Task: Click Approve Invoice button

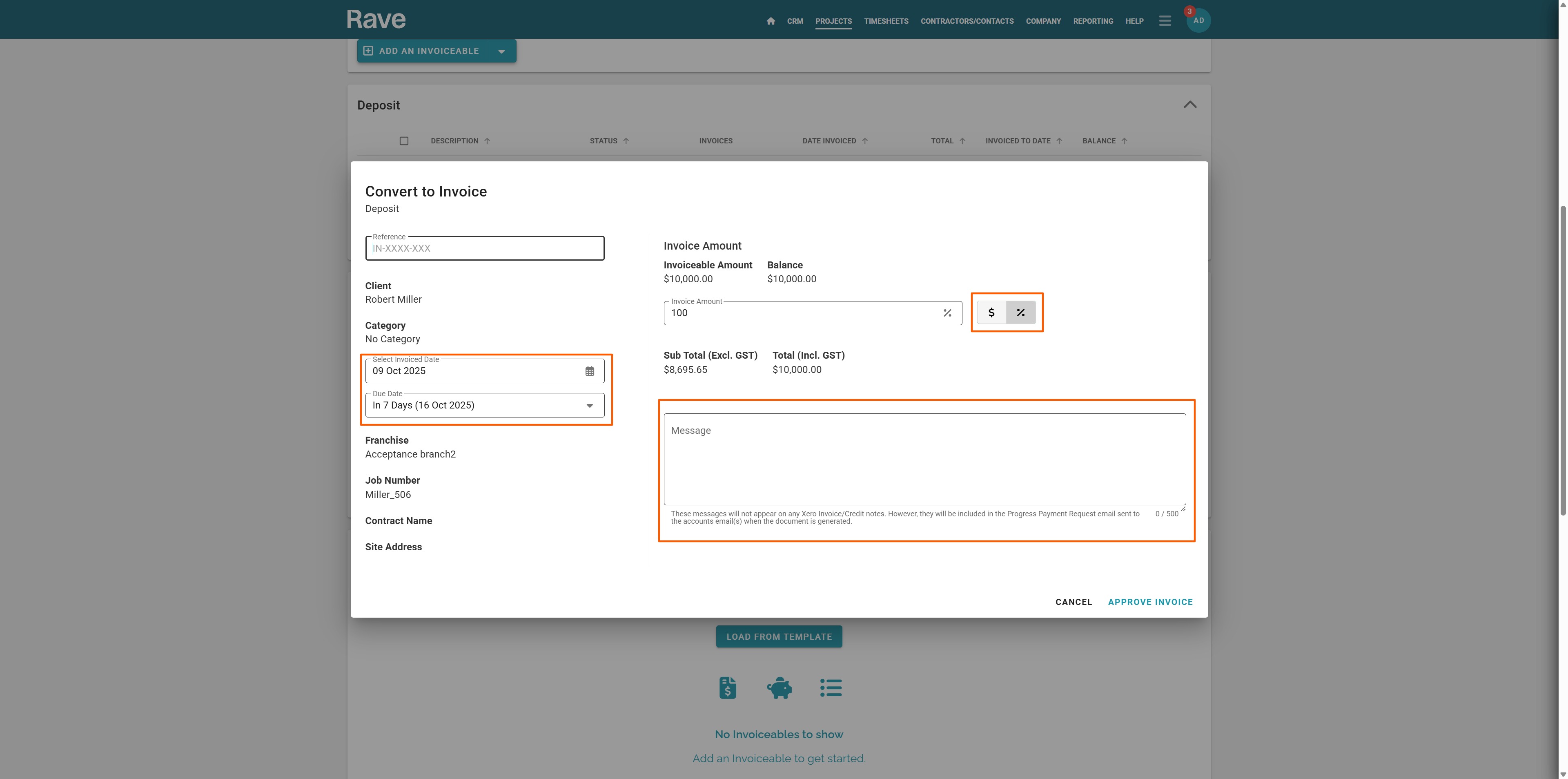Action: 1150,602
